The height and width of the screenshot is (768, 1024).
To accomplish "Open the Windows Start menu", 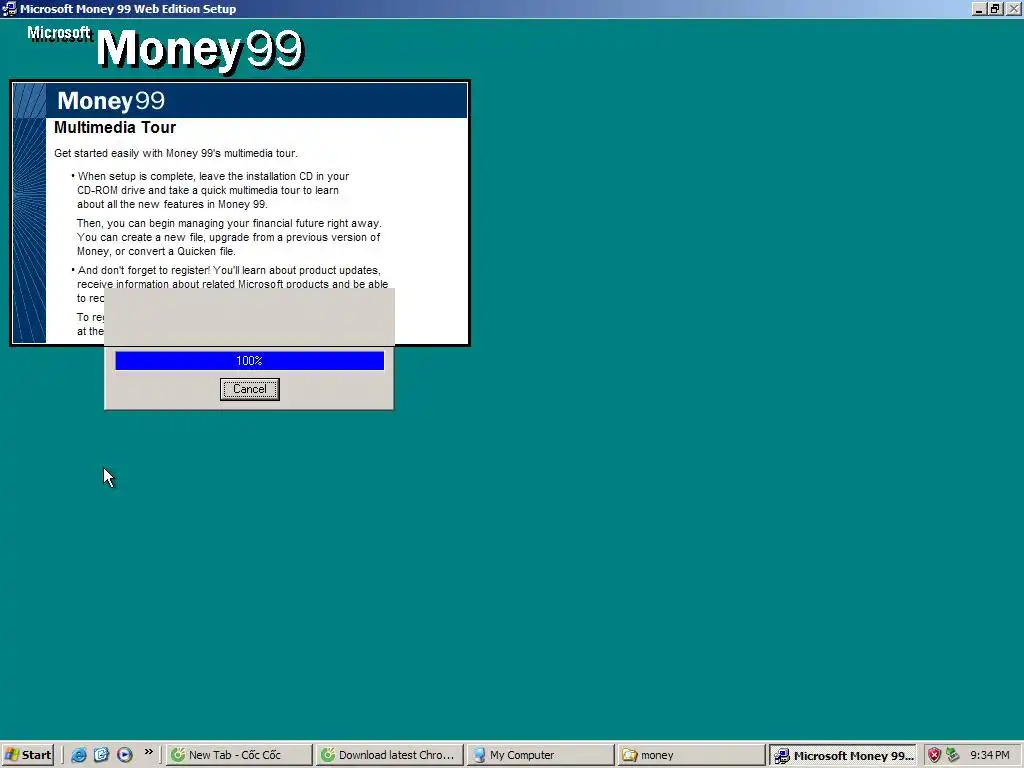I will coord(27,755).
